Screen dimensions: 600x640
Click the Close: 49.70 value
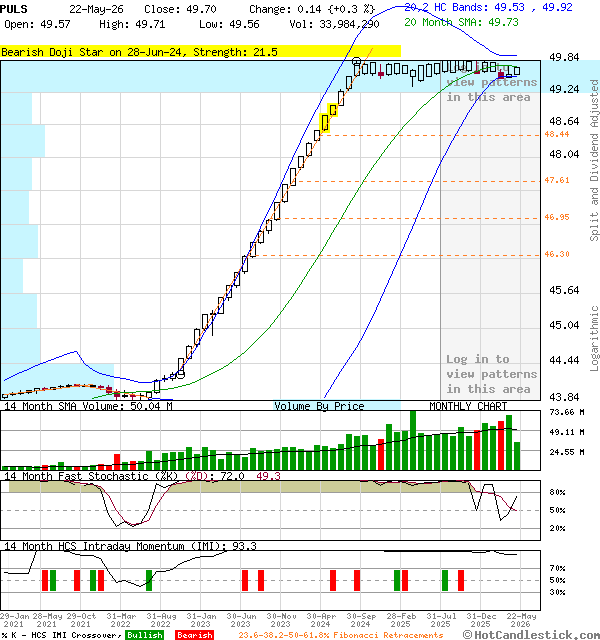[180, 9]
